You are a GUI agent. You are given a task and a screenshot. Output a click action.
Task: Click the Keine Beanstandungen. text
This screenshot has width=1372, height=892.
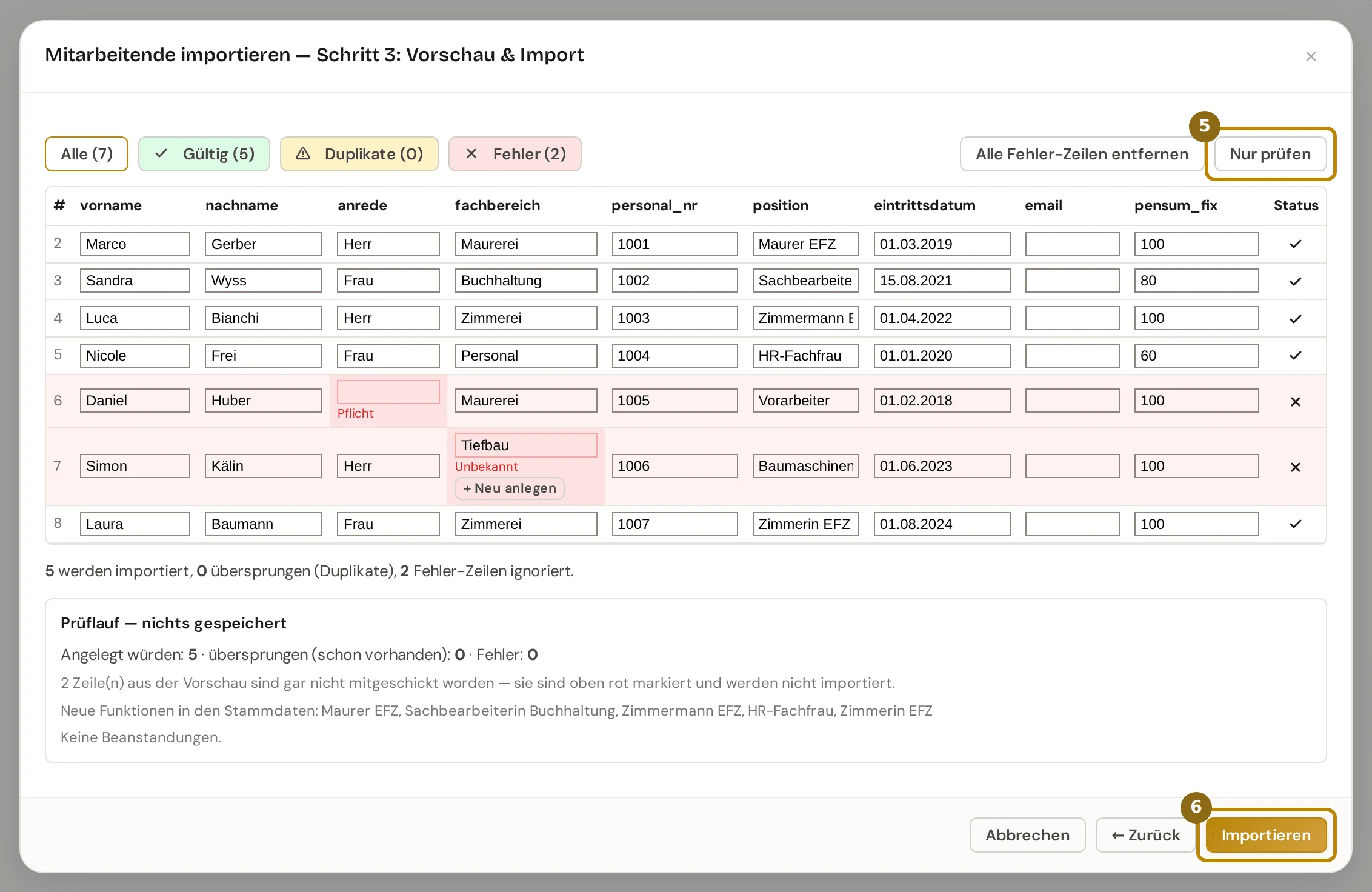(141, 737)
